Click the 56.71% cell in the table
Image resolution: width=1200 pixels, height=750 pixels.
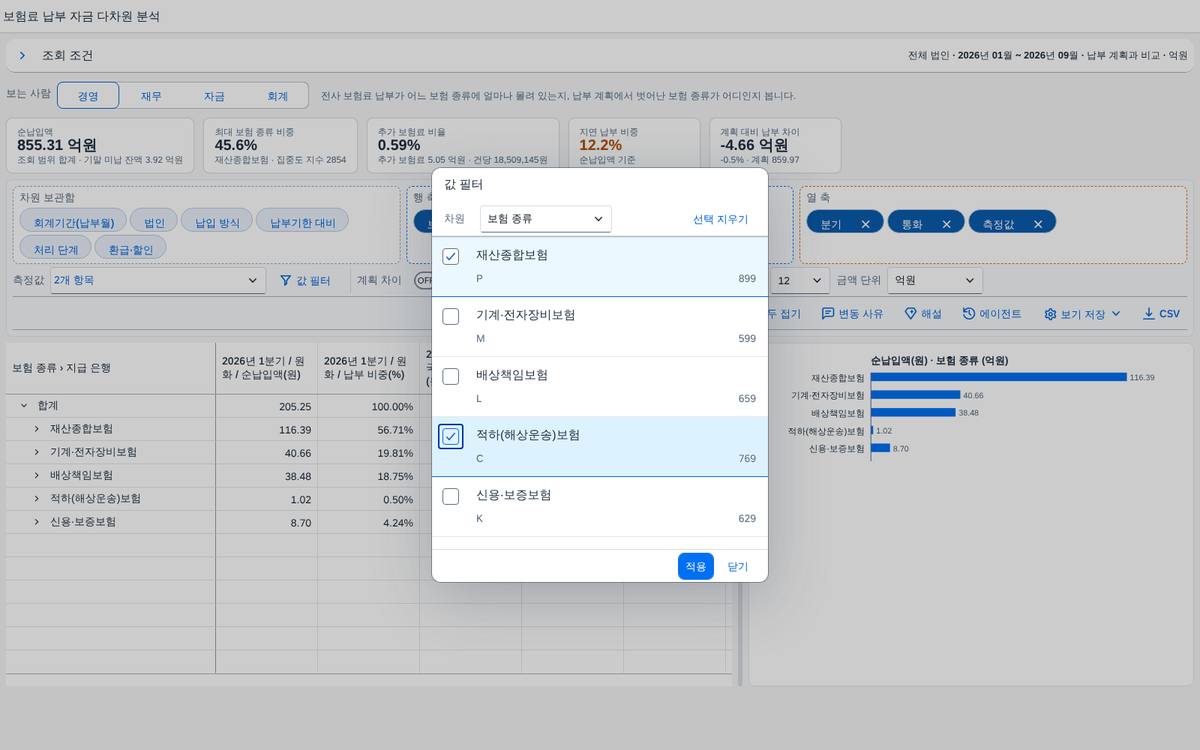(368, 429)
